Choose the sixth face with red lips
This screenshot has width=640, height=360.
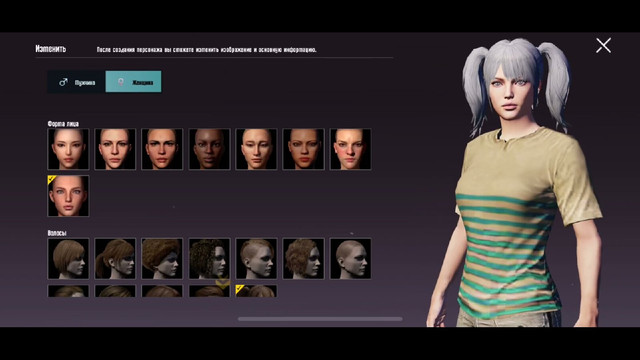click(303, 149)
